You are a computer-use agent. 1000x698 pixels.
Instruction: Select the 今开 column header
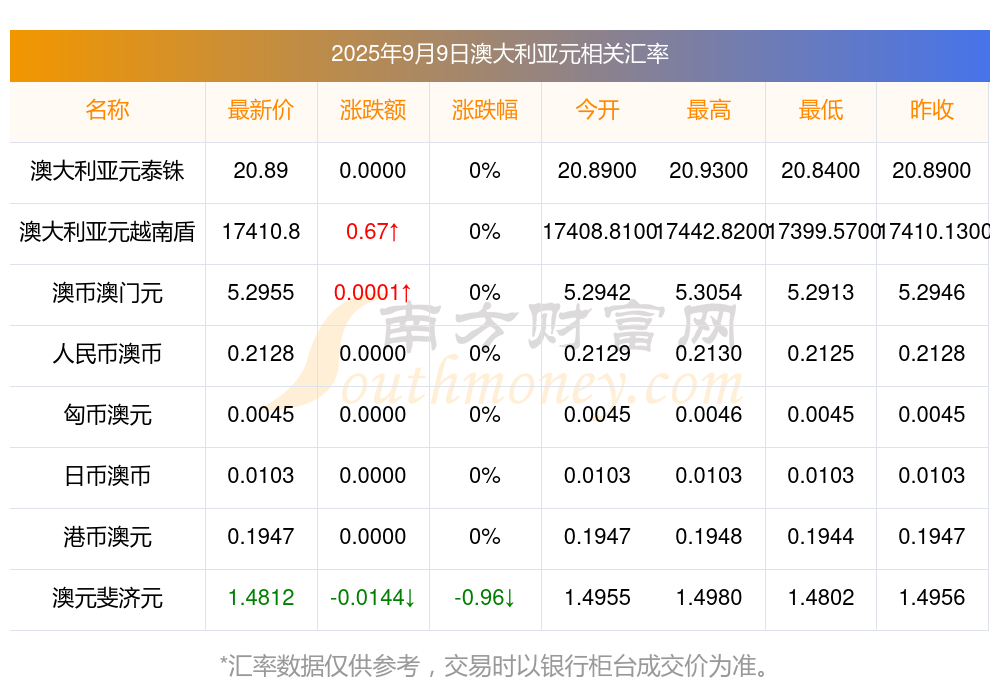597,110
